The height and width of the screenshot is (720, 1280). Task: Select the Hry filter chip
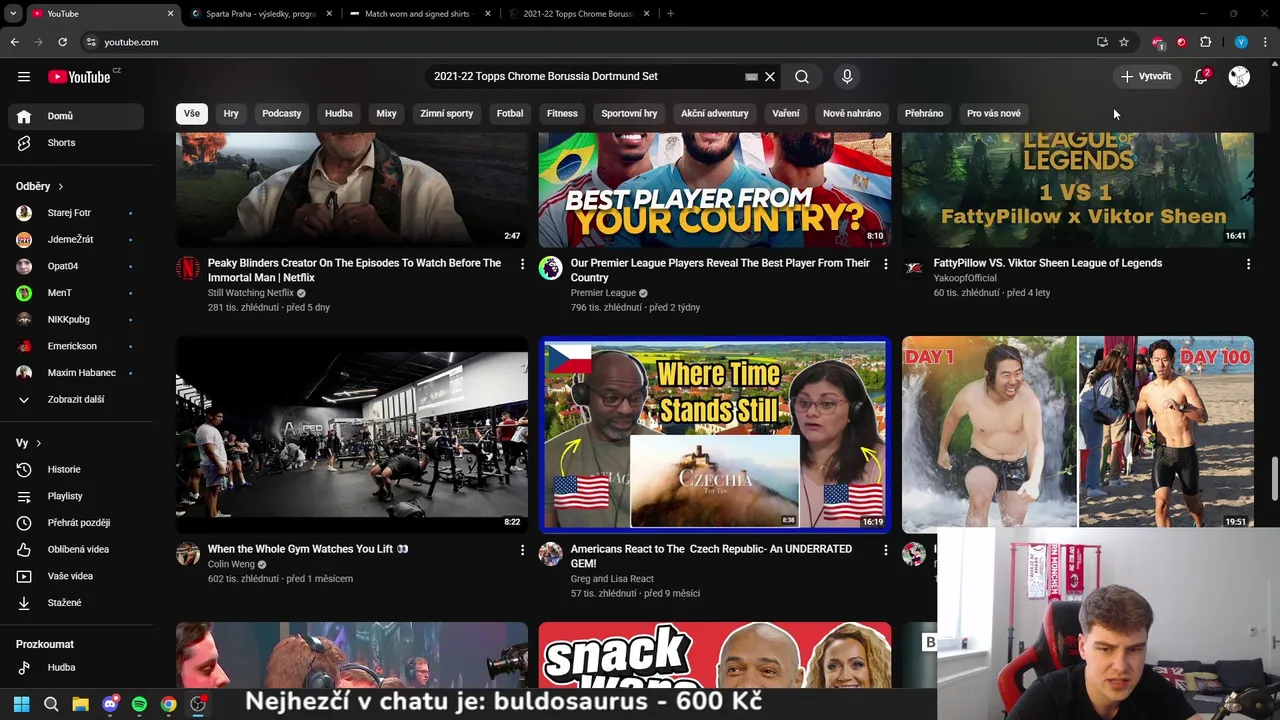click(x=231, y=113)
